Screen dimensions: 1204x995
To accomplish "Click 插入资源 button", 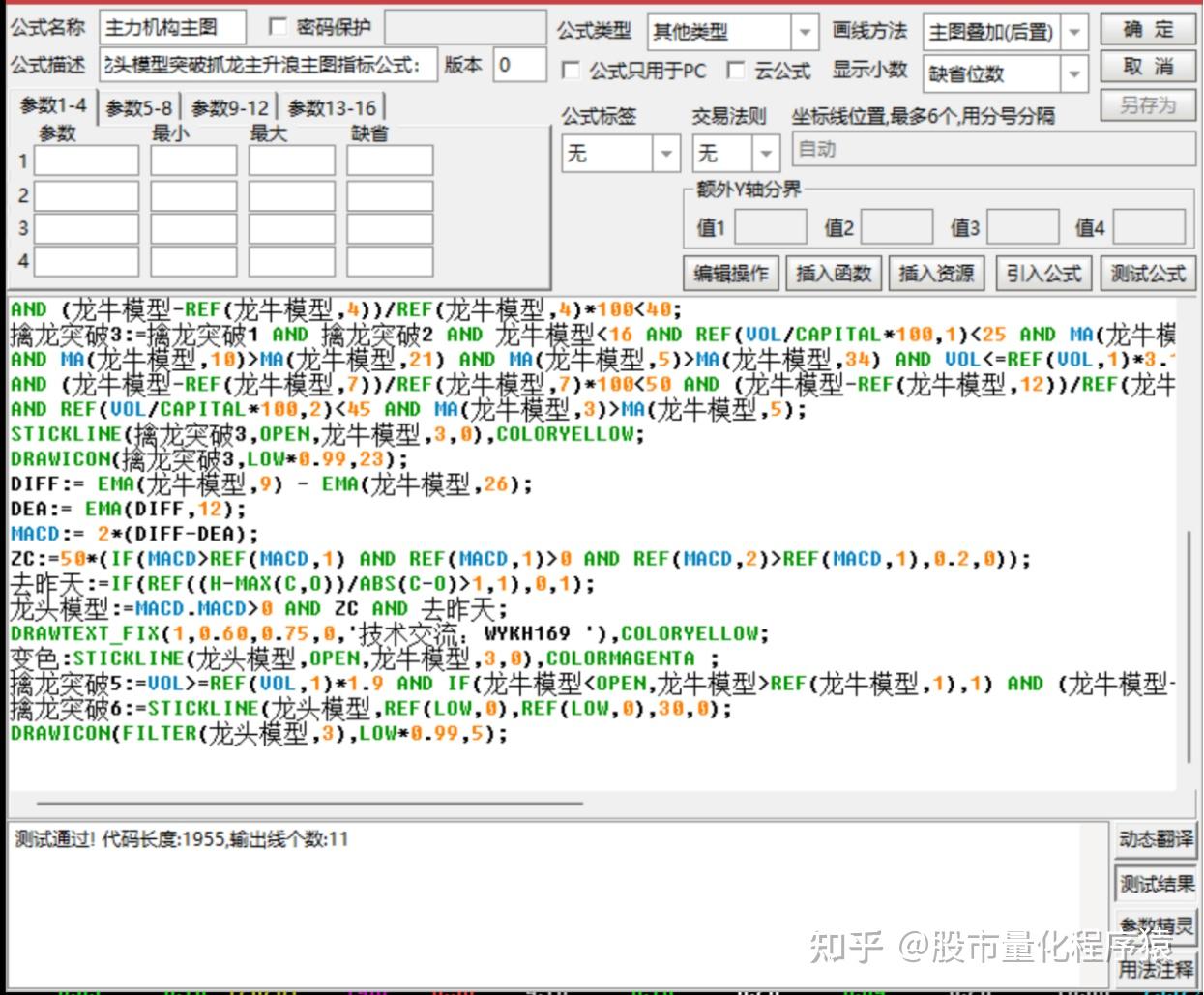I will coord(936,274).
